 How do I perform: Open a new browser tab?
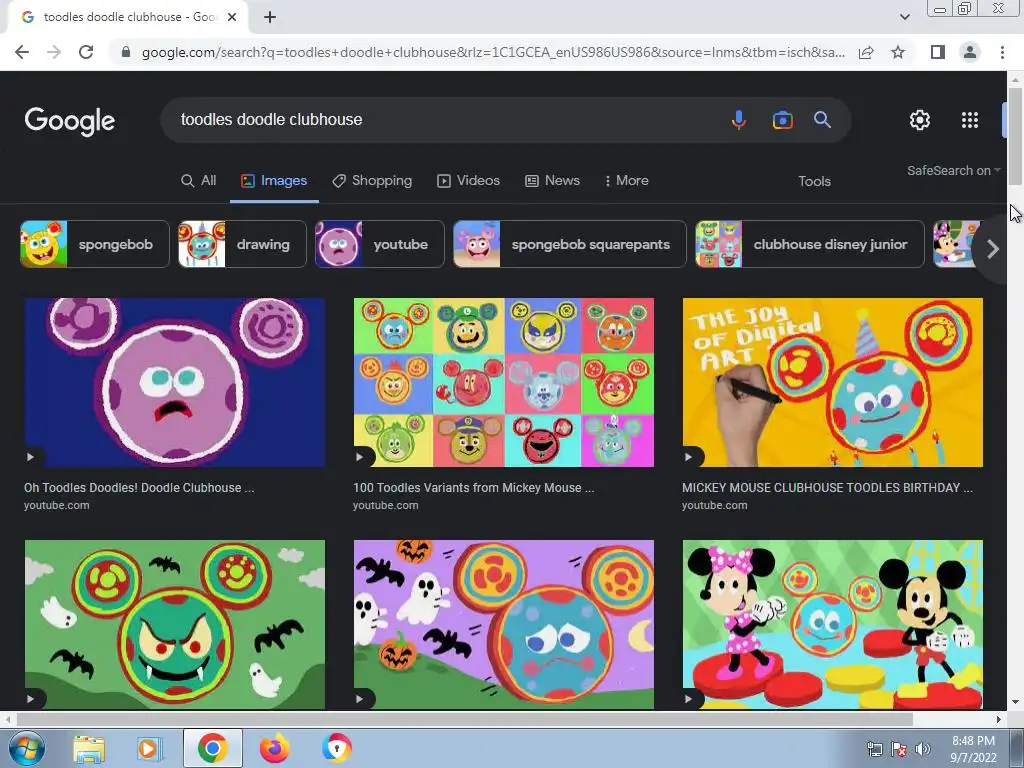pos(270,18)
